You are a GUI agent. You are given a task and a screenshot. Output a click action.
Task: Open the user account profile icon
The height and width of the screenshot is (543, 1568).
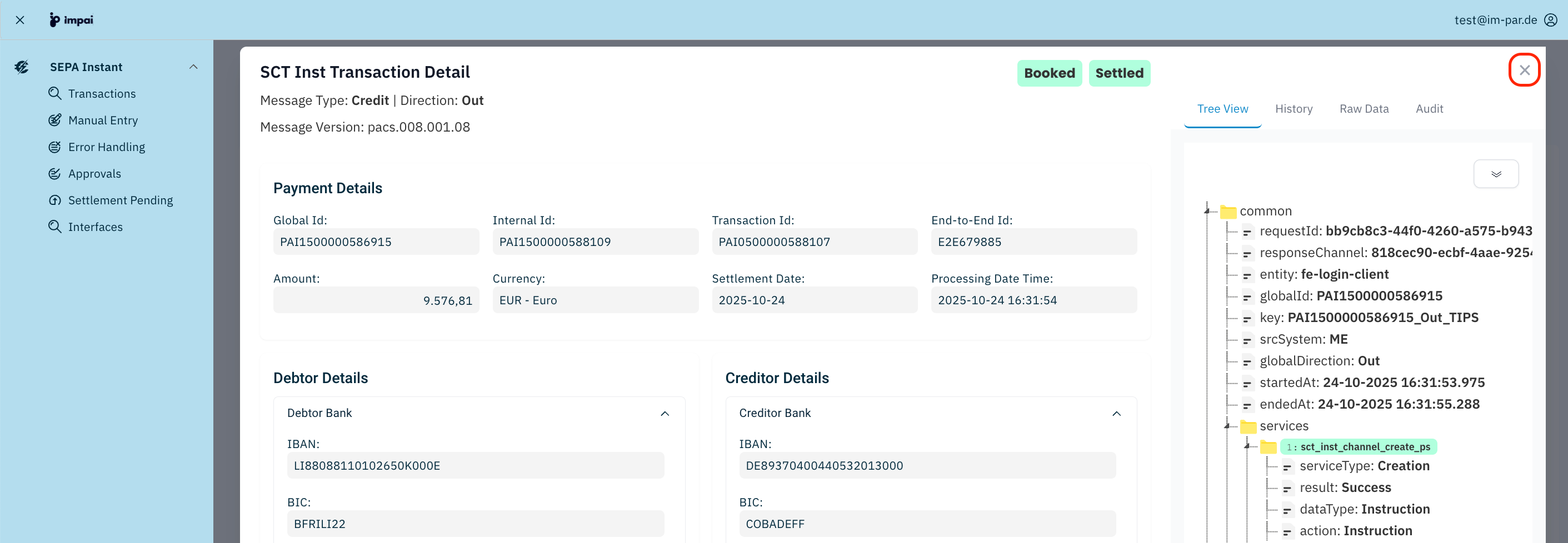point(1550,20)
